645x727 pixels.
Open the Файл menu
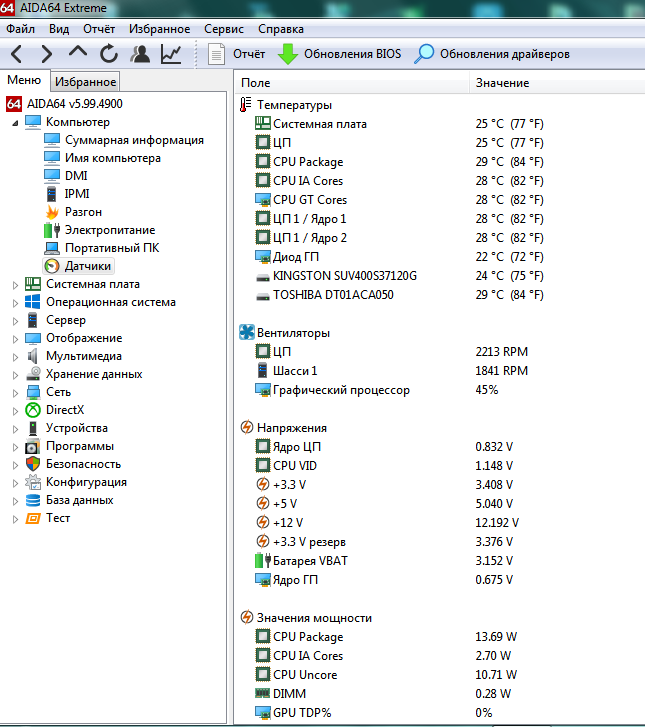[x=20, y=29]
